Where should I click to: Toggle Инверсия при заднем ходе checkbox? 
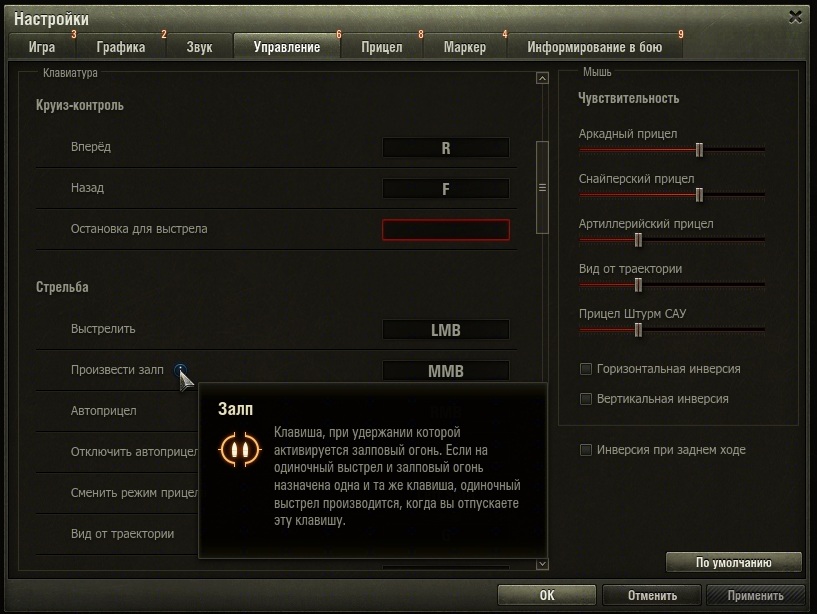[x=586, y=450]
